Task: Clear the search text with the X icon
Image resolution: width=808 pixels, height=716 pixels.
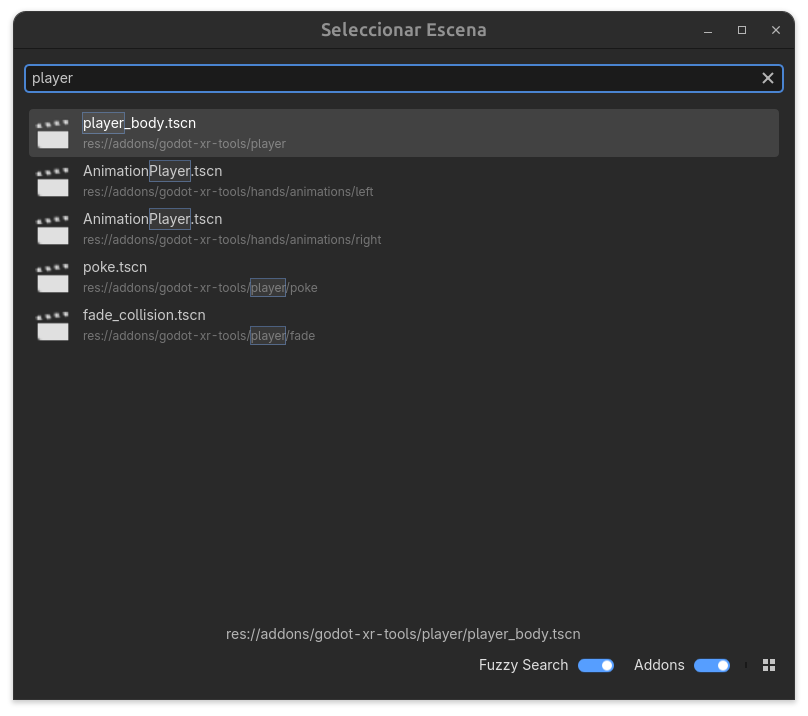Action: tap(768, 78)
